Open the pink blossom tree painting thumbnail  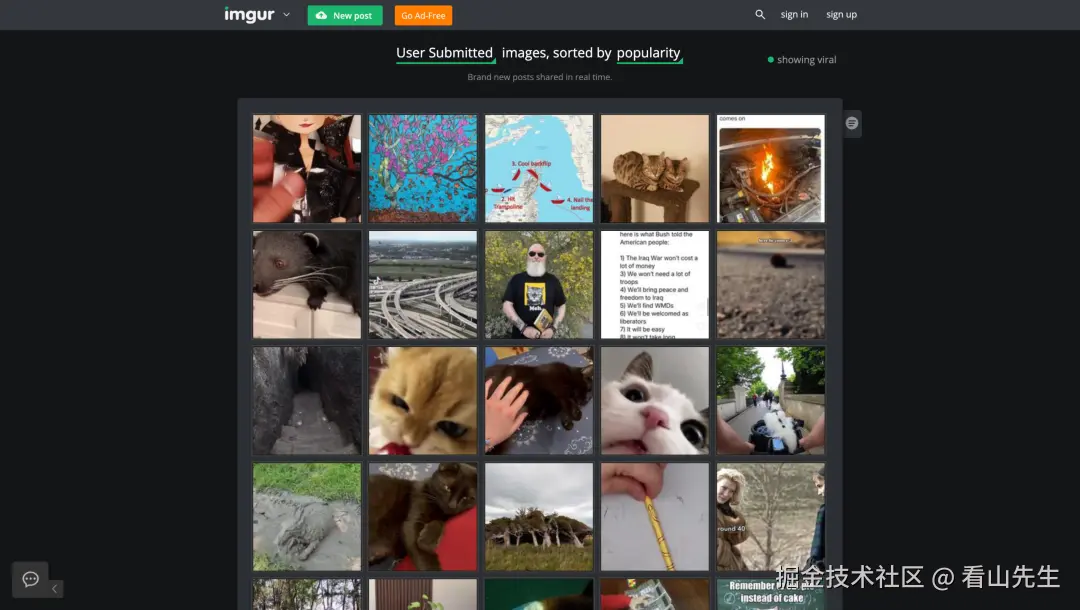(422, 169)
